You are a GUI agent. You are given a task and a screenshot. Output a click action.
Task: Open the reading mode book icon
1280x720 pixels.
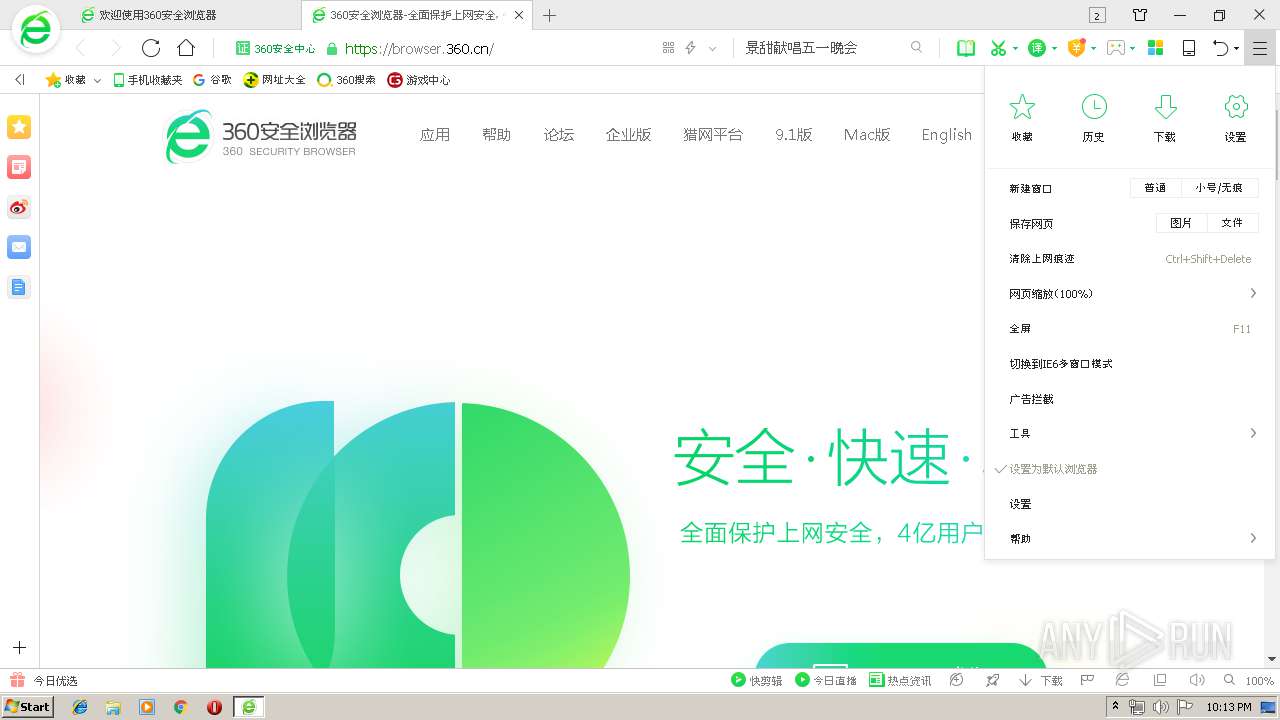coord(966,48)
